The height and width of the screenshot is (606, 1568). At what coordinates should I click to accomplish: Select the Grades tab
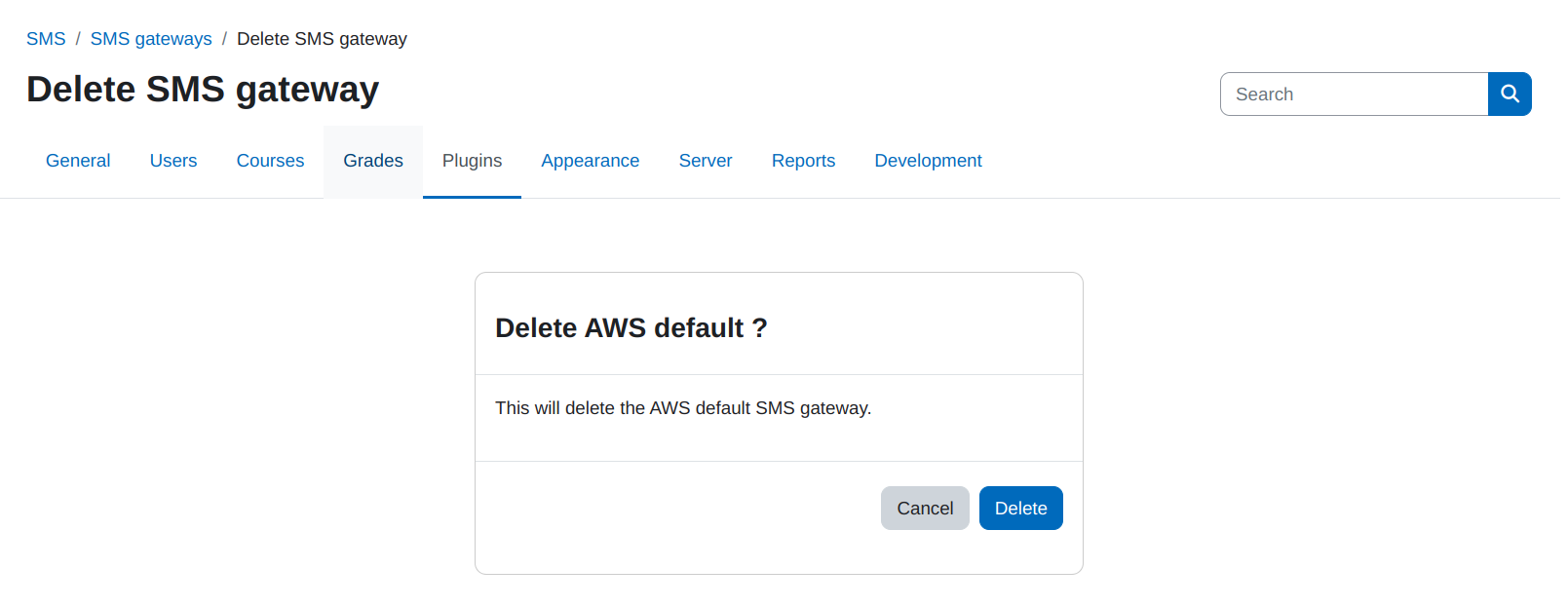373,161
